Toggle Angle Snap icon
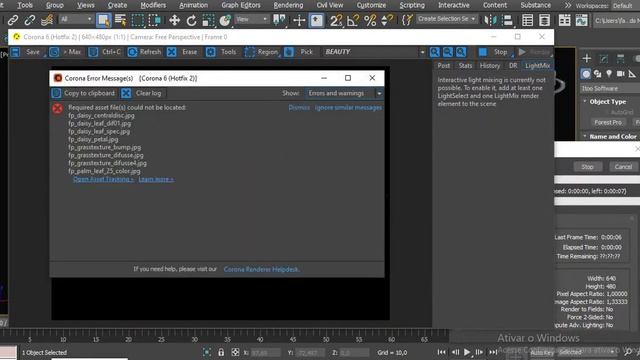640x360 pixels. click(353, 20)
